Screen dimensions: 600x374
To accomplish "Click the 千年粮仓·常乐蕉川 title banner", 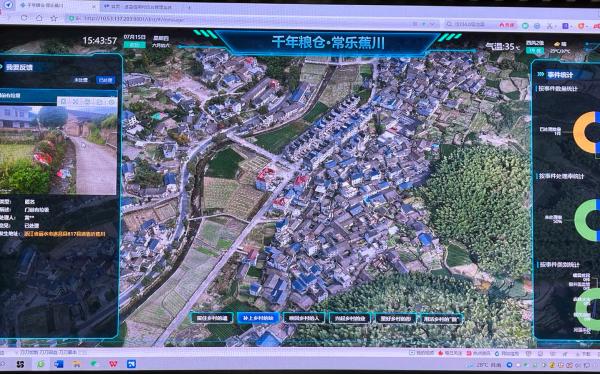I will (x=328, y=42).
